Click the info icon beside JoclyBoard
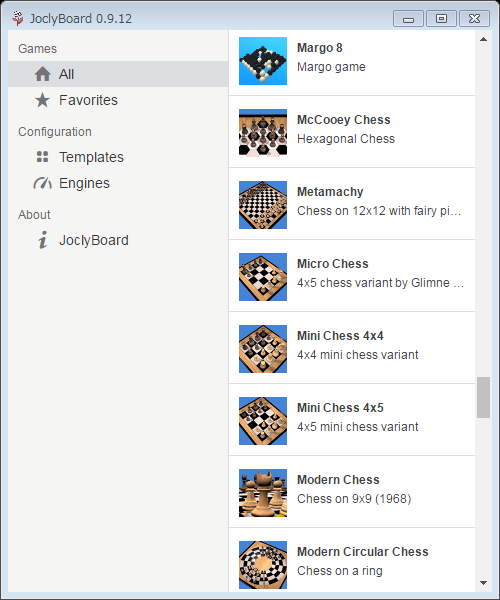Viewport: 500px width, 600px height. pyautogui.click(x=42, y=240)
